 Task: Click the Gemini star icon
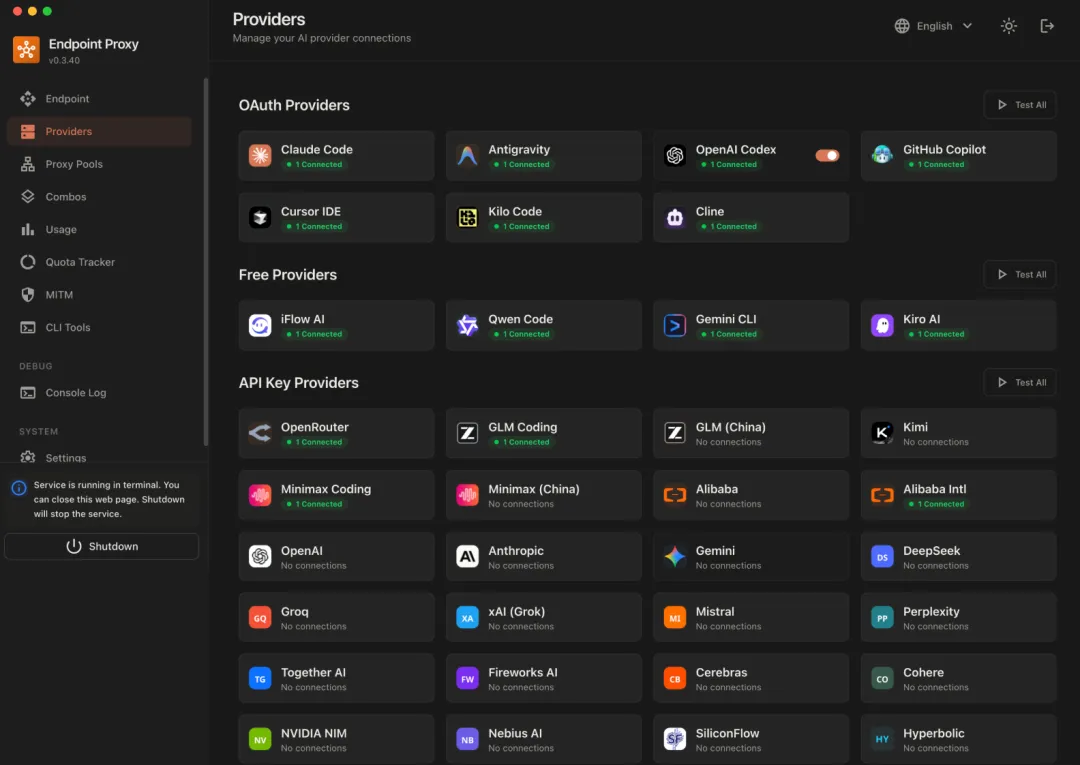click(x=674, y=556)
